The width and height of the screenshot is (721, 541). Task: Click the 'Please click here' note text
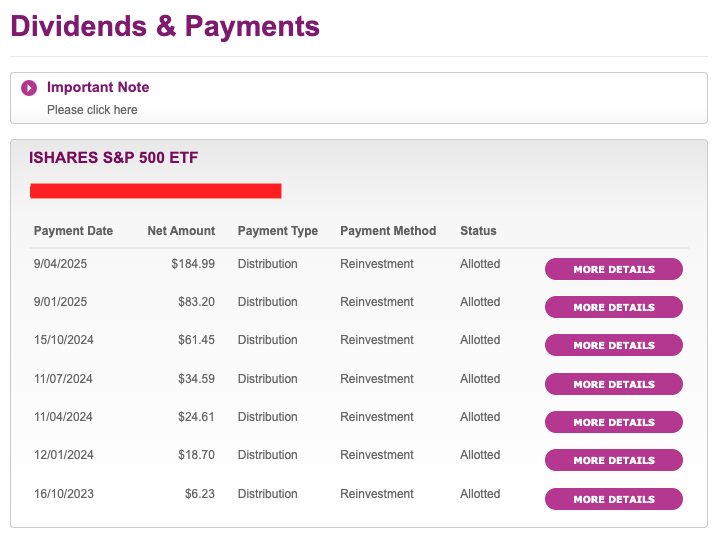pos(92,110)
